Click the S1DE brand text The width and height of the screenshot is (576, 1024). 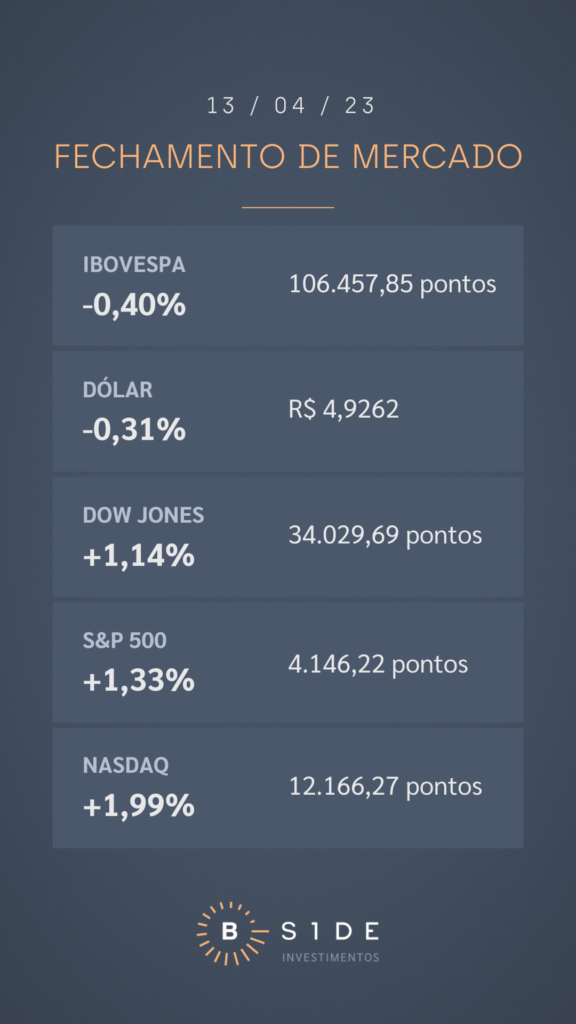(330, 932)
